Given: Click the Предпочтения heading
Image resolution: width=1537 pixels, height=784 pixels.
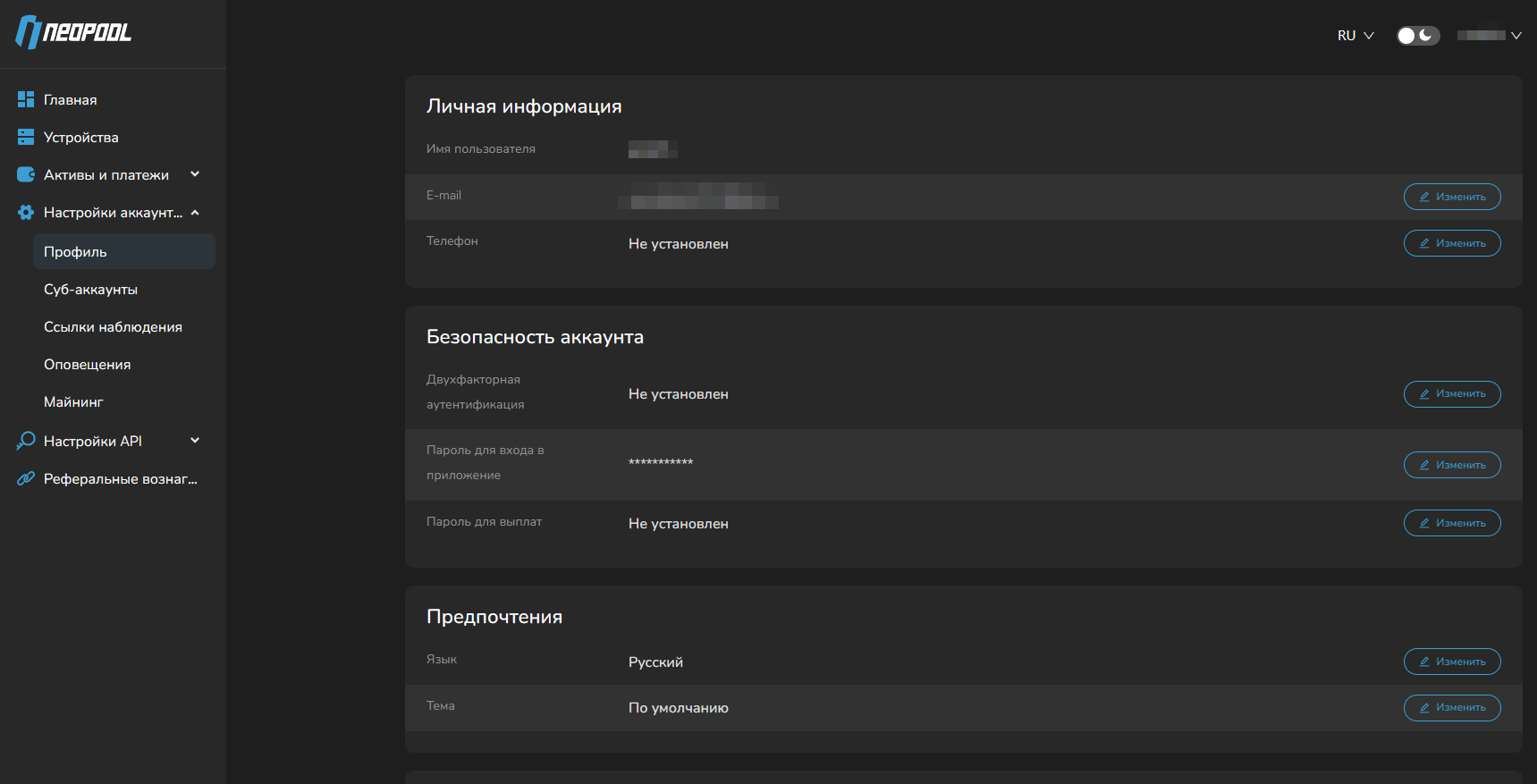Looking at the screenshot, I should click(x=494, y=617).
